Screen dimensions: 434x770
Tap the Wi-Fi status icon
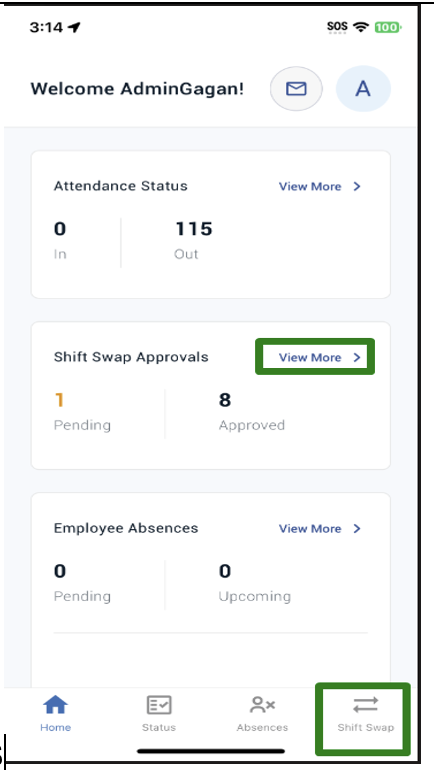[361, 27]
